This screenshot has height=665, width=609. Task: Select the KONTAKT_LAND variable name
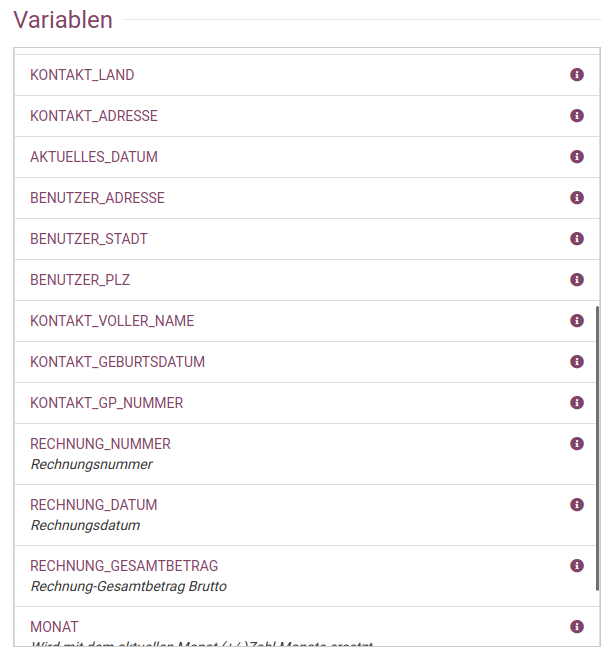coord(82,75)
